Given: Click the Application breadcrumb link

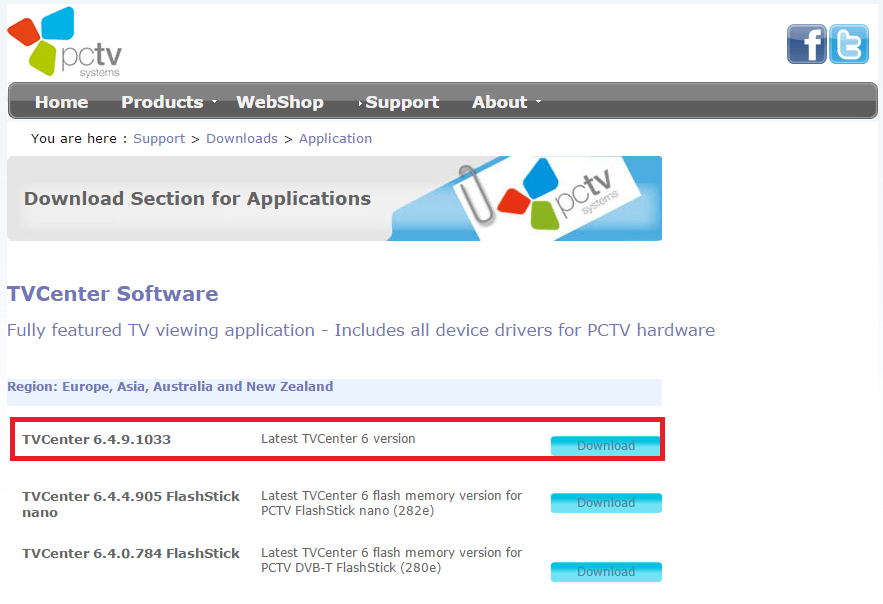Looking at the screenshot, I should (335, 139).
